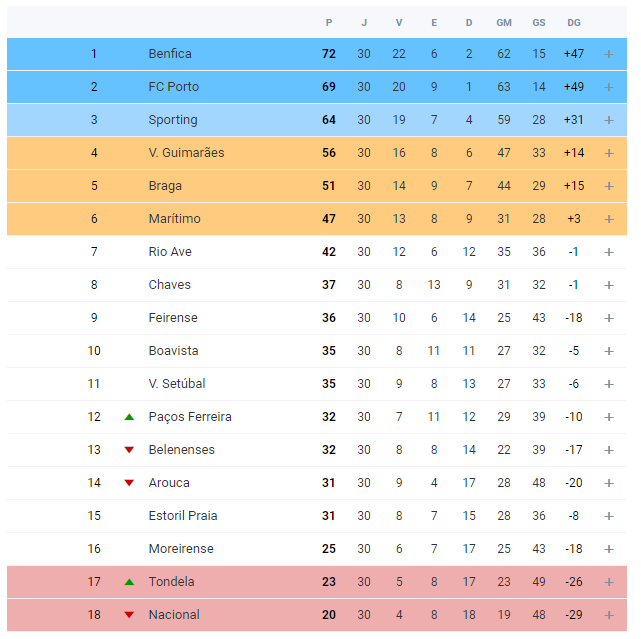Sort table by P points column header
641x639 pixels.
[x=329, y=23]
